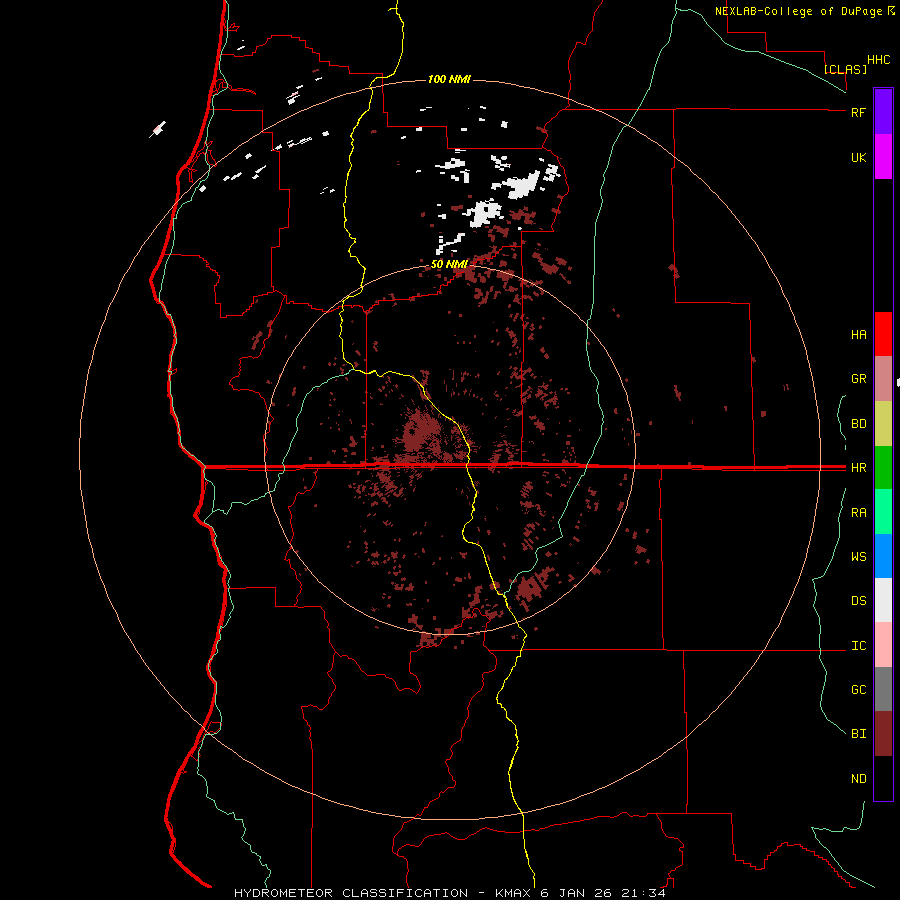Click the [CLAS] label
Image resolution: width=900 pixels, height=900 pixels.
click(845, 69)
